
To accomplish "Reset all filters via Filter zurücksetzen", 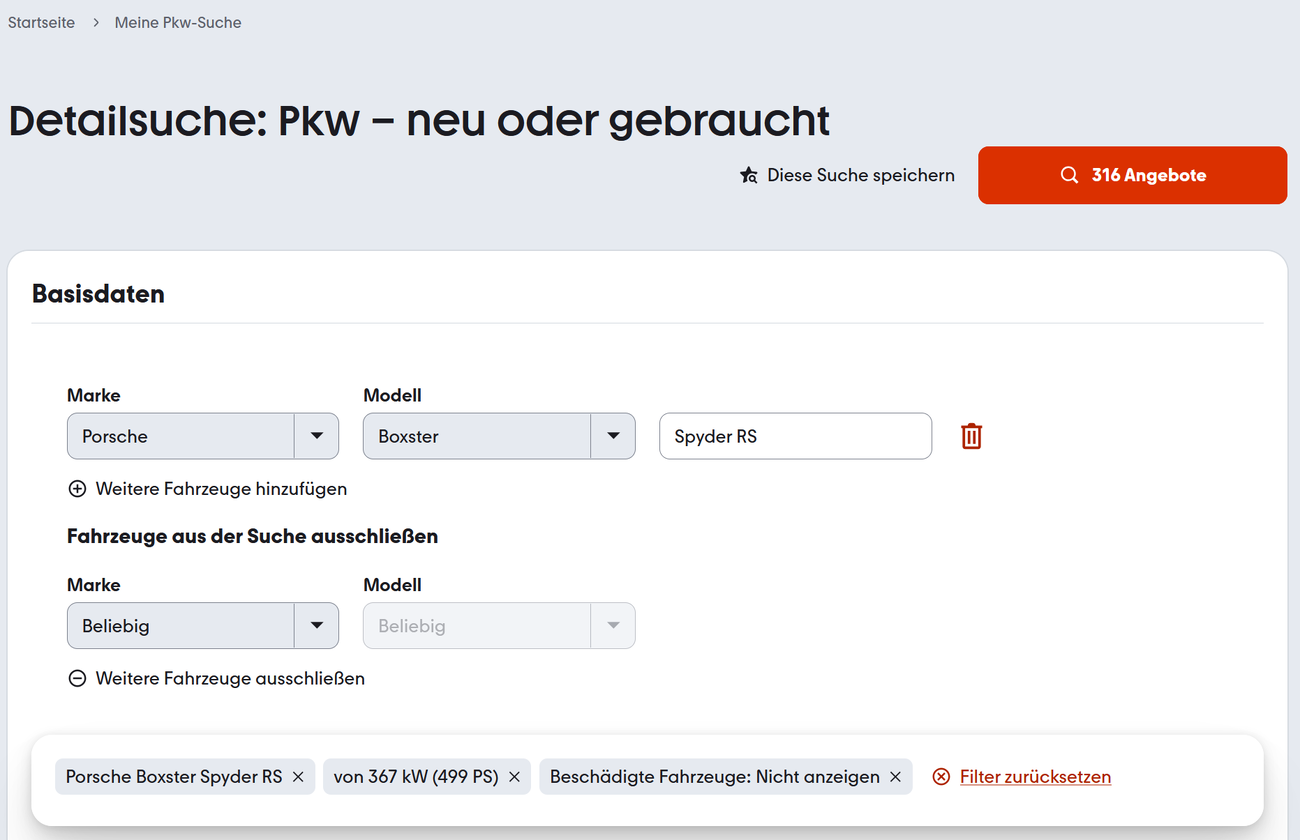I will point(1035,777).
